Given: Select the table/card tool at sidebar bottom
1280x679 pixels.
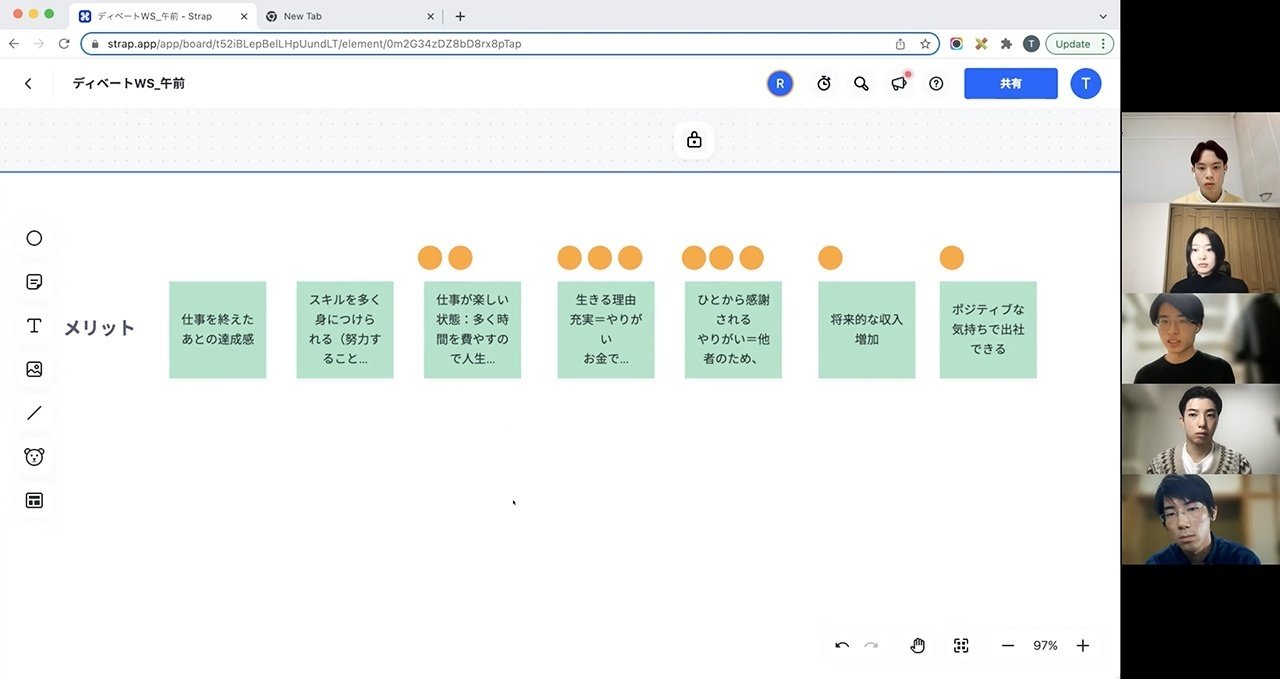Looking at the screenshot, I should 34,500.
